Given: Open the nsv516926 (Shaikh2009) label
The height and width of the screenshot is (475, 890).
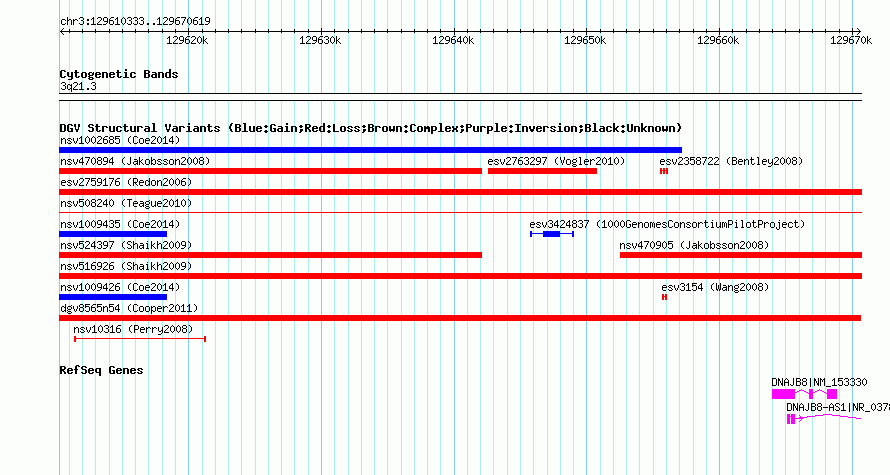Looking at the screenshot, I should click(x=126, y=266).
